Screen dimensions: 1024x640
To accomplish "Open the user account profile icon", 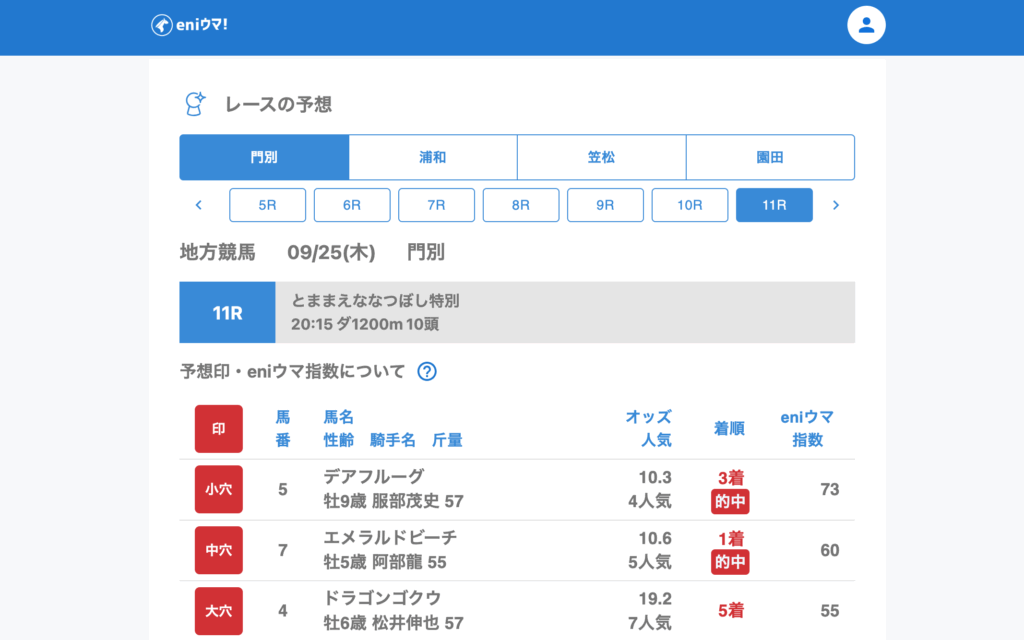I will point(866,26).
